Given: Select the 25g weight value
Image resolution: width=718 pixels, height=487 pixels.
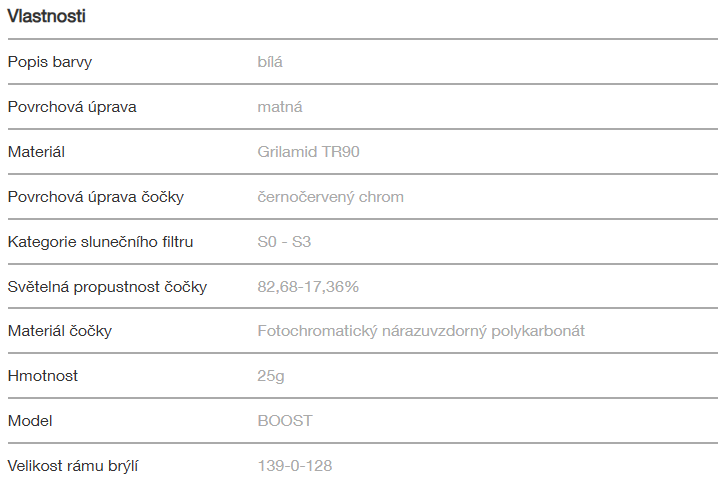Looking at the screenshot, I should [268, 376].
